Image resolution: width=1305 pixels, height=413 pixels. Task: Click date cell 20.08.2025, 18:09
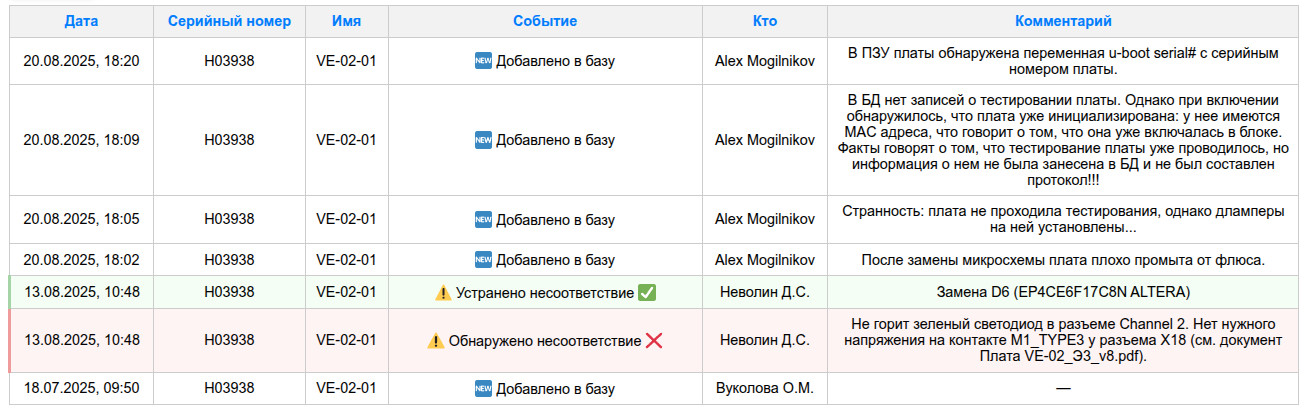pos(81,140)
